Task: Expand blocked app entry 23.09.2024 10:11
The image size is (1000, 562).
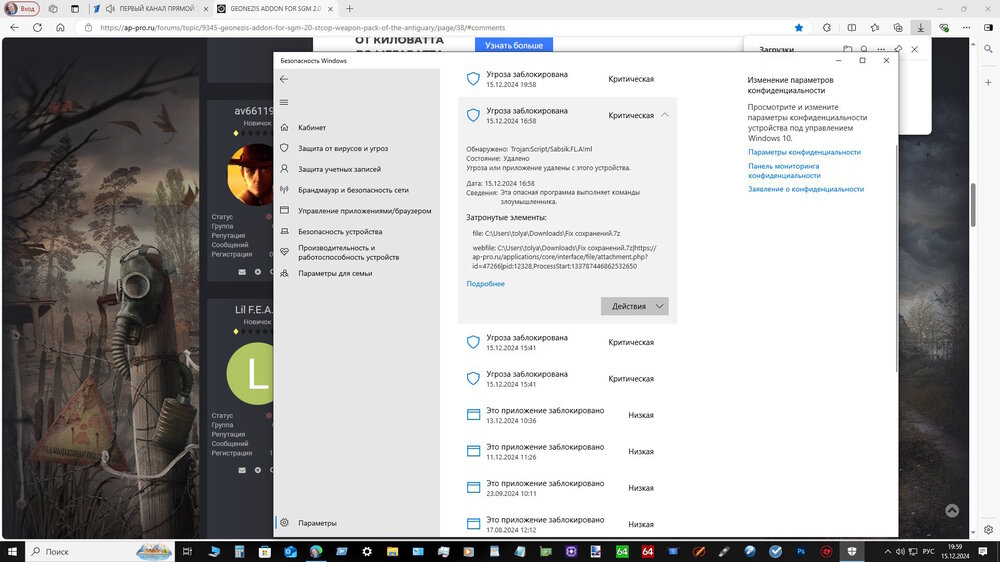Action: [567, 488]
